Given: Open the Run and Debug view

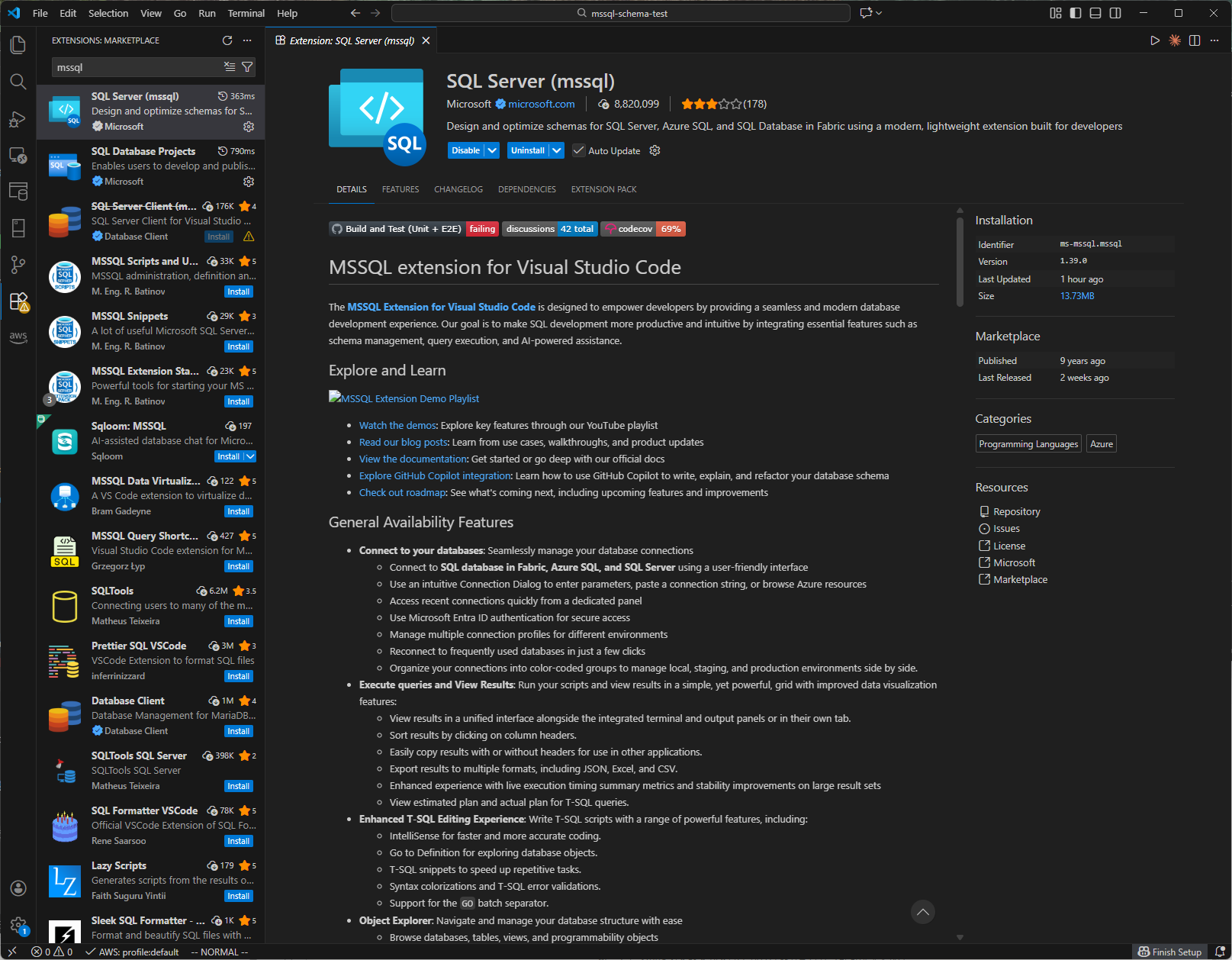Looking at the screenshot, I should (18, 118).
